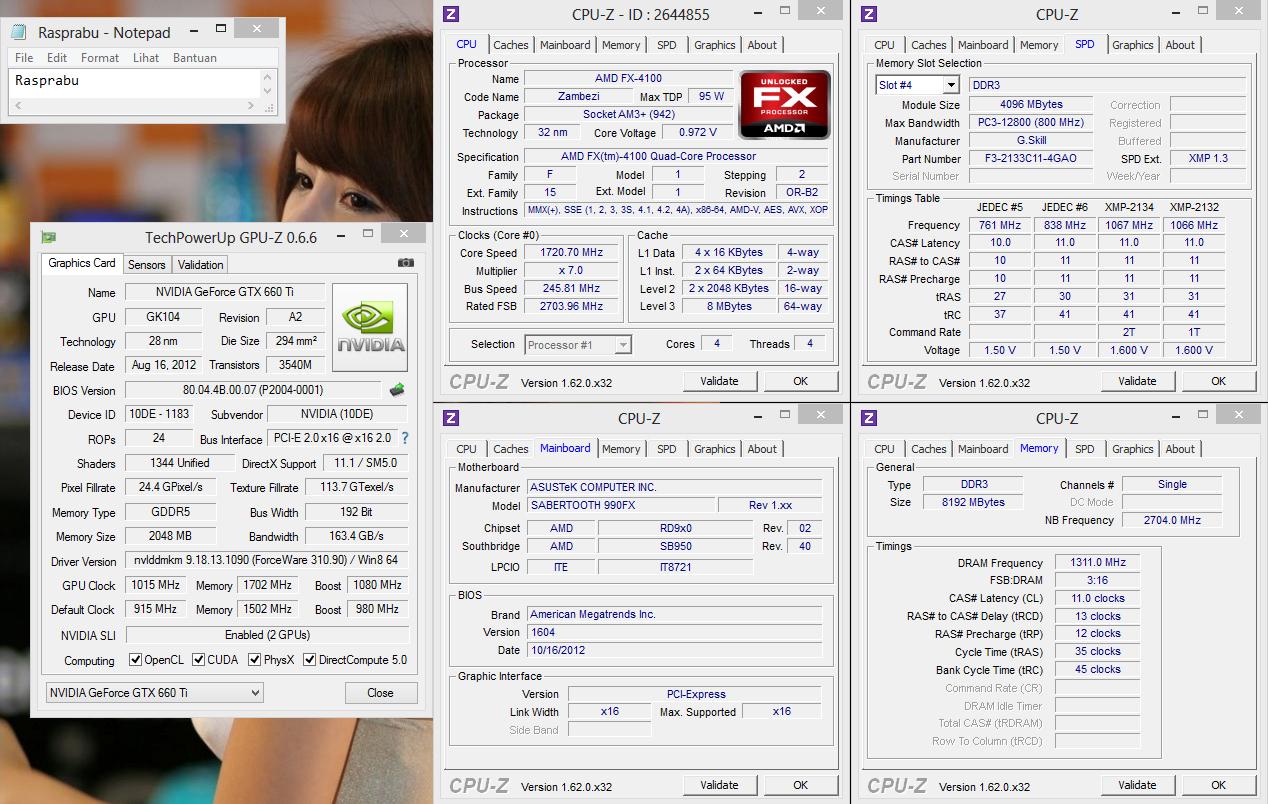Viewport: 1268px width, 804px height.
Task: Click the Z title icon of the CPU-Z SPD window
Action: 869,14
